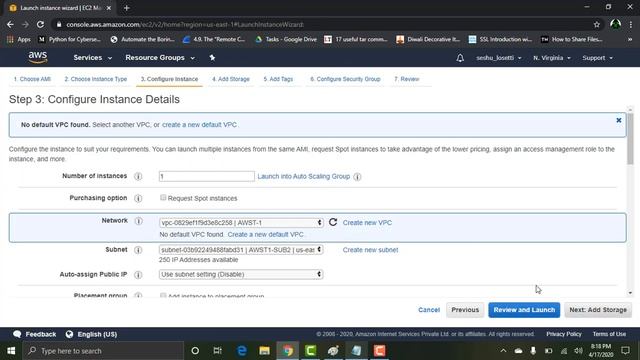Open Cortana circle icon
Viewport: 640px width, 360px height.
(x=195, y=351)
